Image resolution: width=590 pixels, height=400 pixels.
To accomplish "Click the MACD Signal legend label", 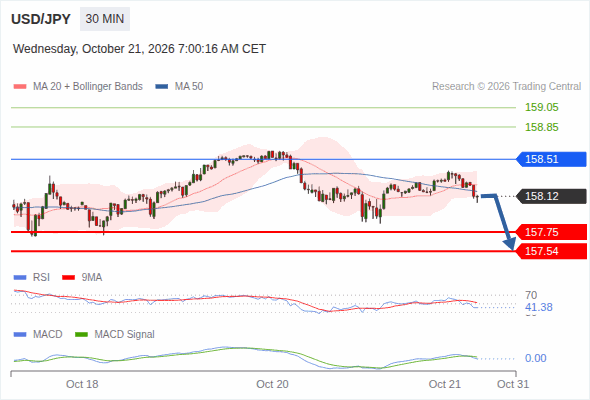I will pyautogui.click(x=125, y=335).
